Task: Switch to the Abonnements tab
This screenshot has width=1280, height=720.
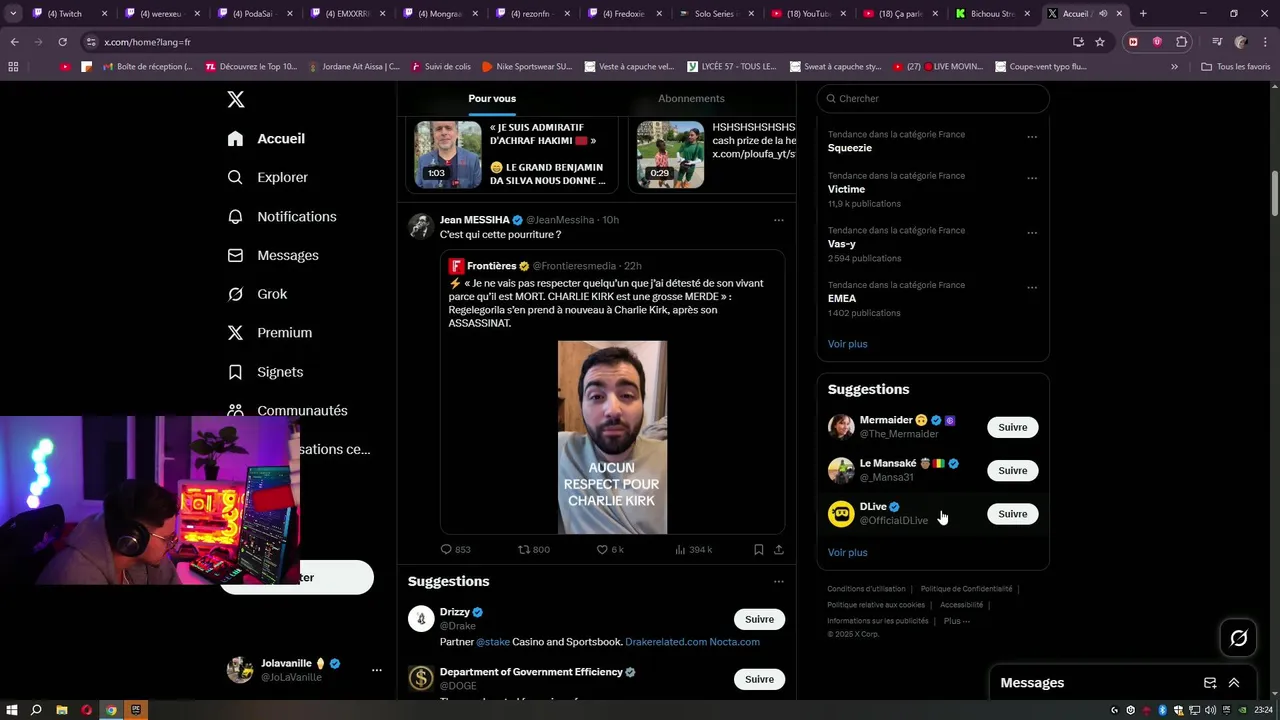Action: click(691, 98)
